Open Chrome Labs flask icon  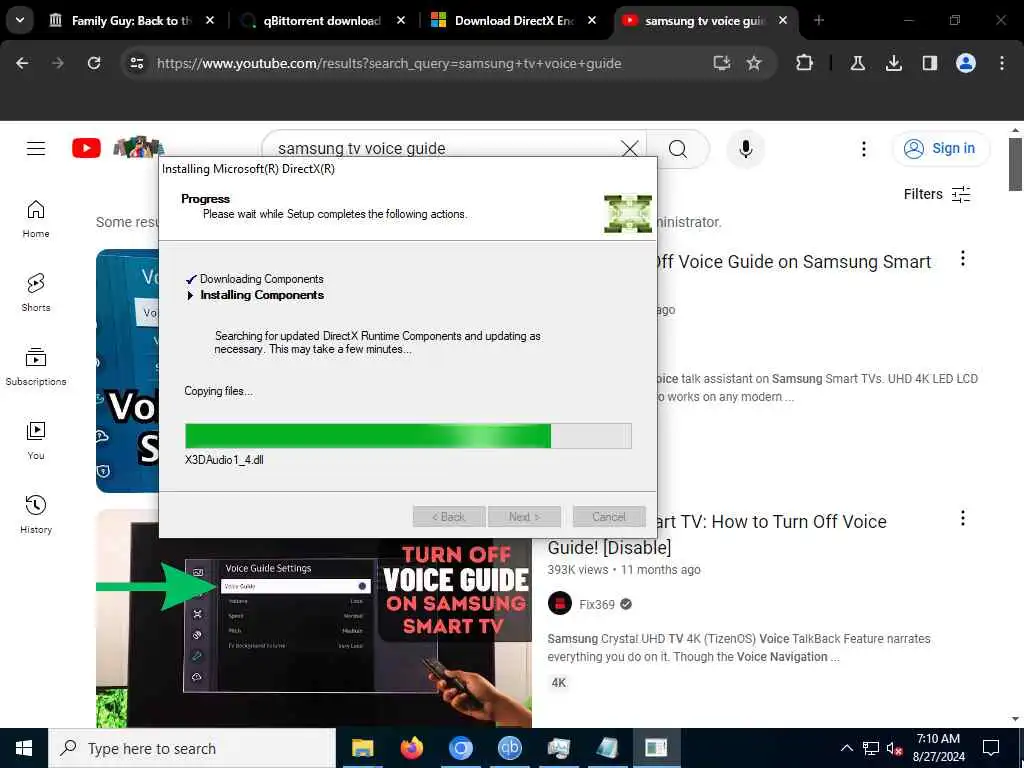tap(857, 63)
